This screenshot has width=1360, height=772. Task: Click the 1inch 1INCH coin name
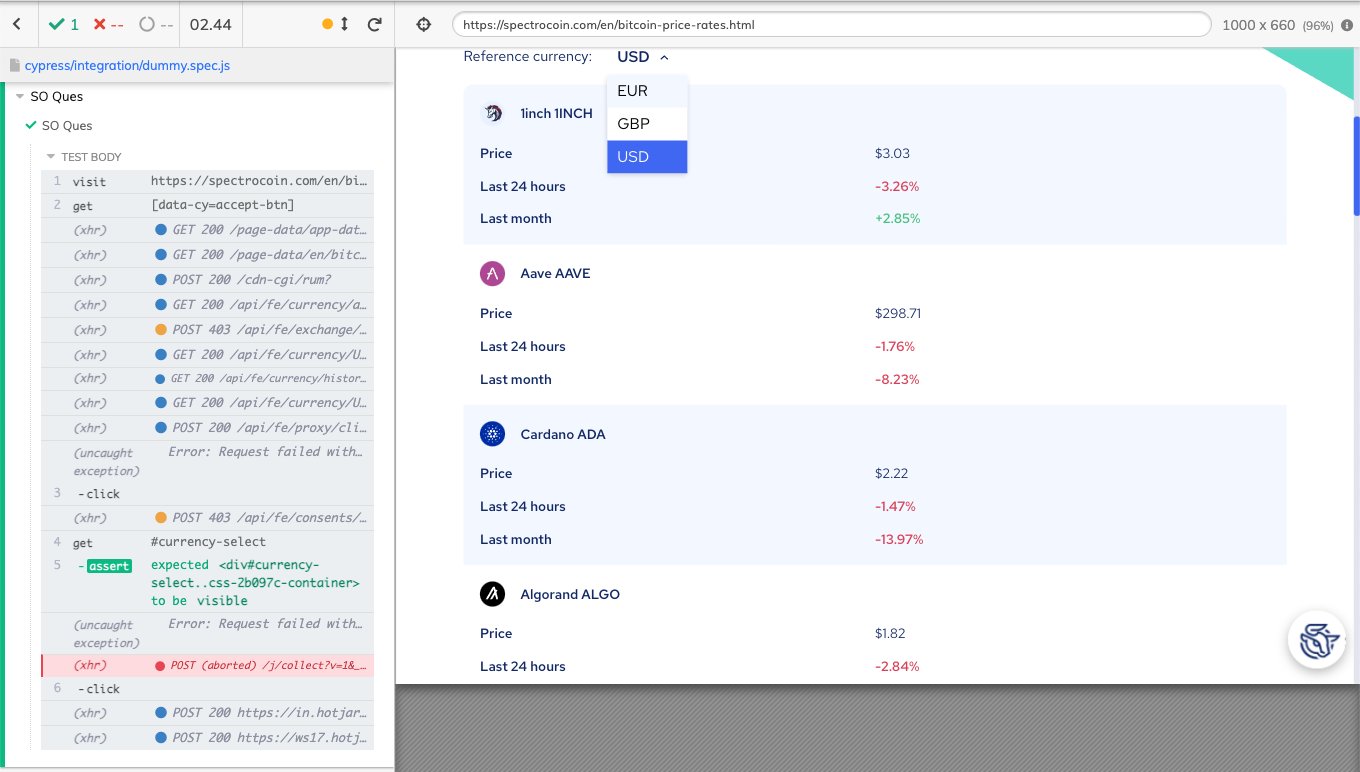(557, 113)
